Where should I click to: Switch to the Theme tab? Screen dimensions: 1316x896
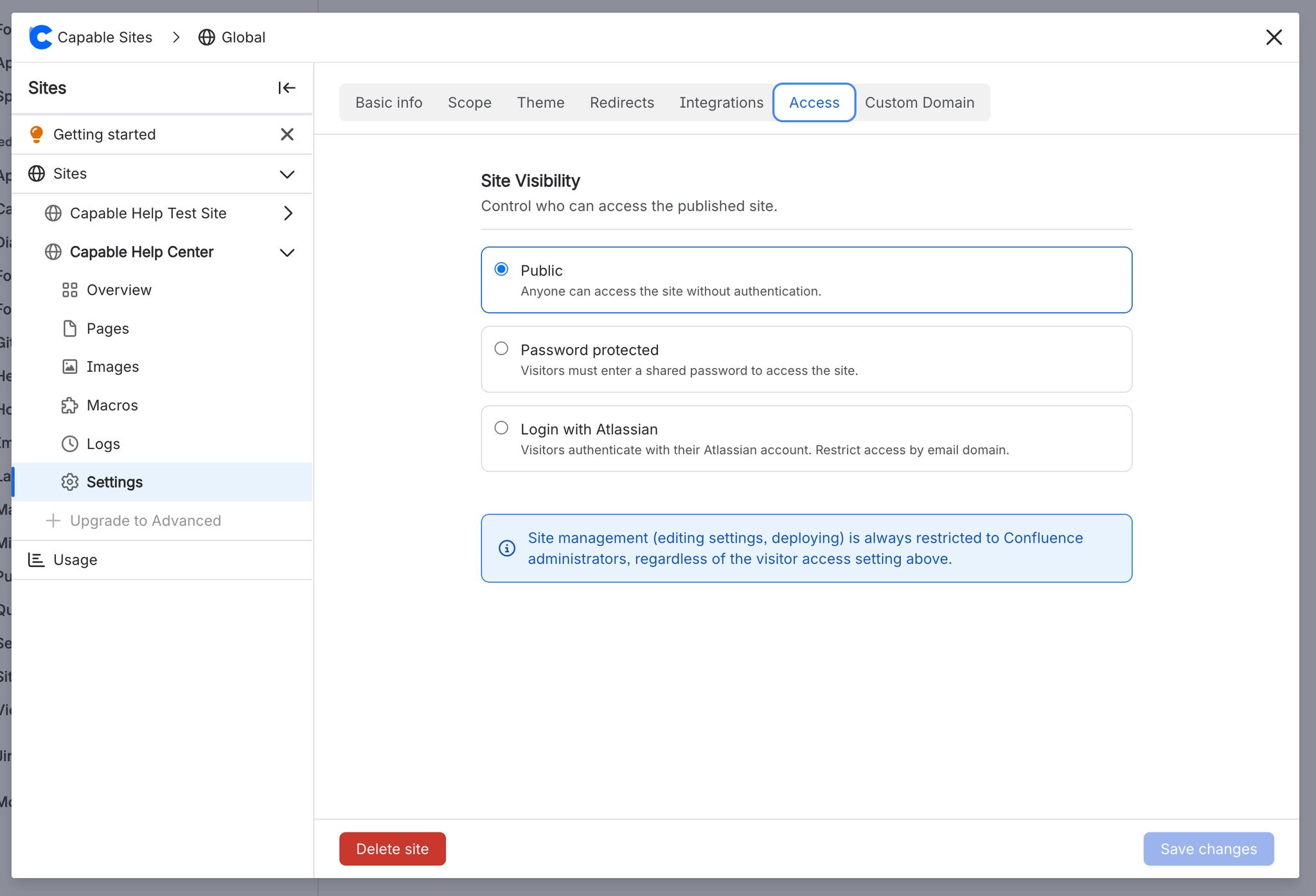pos(540,103)
